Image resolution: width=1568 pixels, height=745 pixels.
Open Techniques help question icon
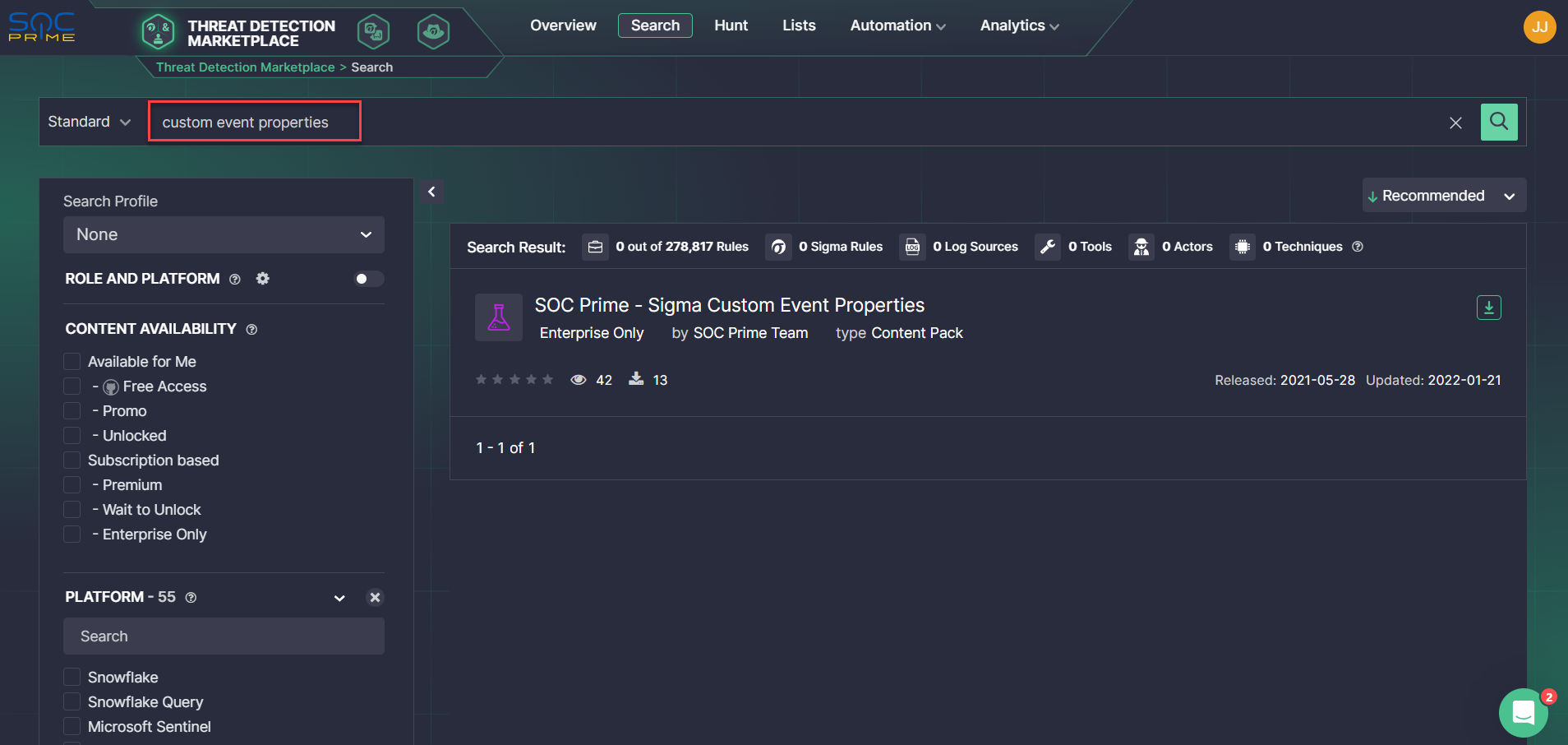[1358, 247]
